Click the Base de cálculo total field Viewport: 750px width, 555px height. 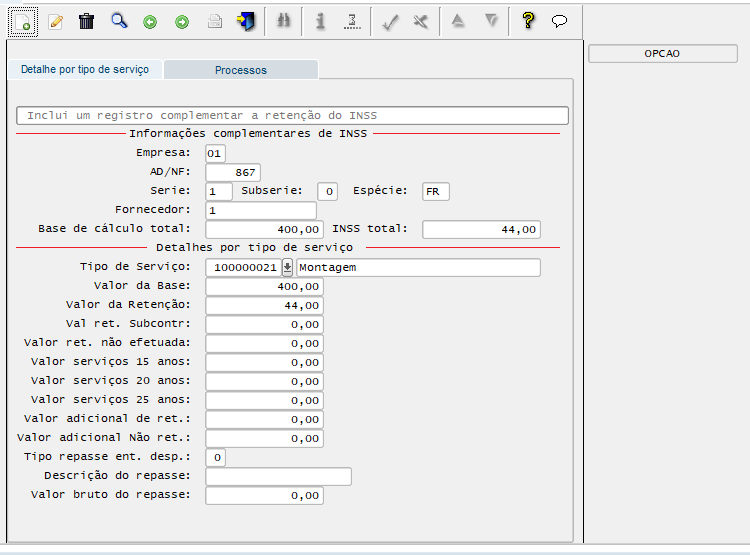265,230
